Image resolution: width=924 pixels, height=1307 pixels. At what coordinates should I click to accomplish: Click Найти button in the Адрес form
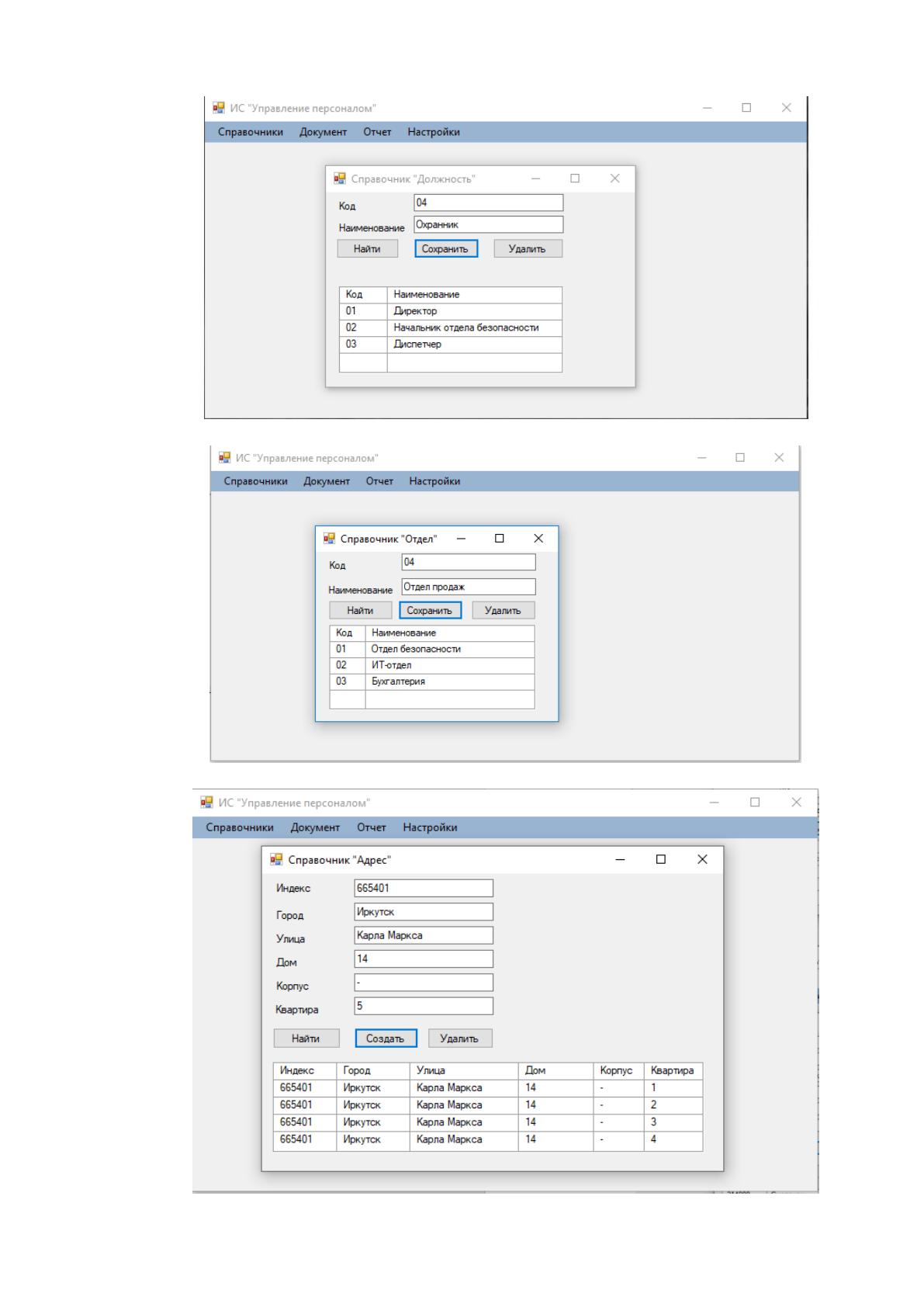pos(306,1038)
